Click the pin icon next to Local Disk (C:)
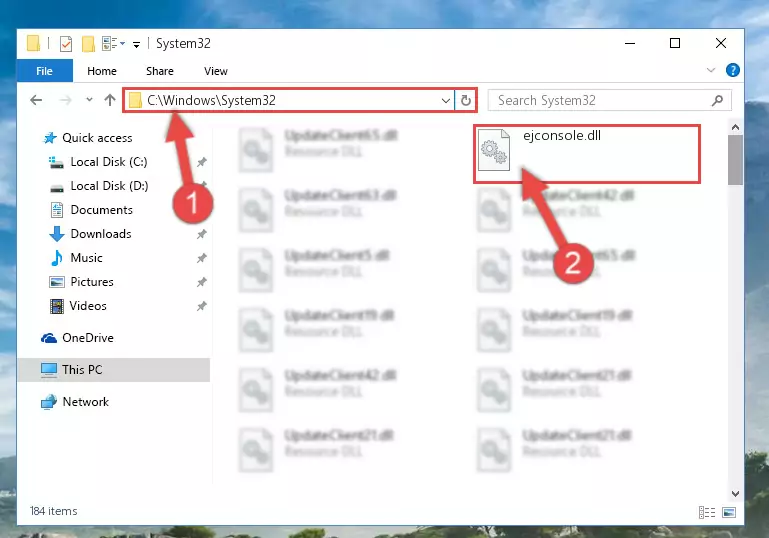This screenshot has width=769, height=538. (202, 162)
